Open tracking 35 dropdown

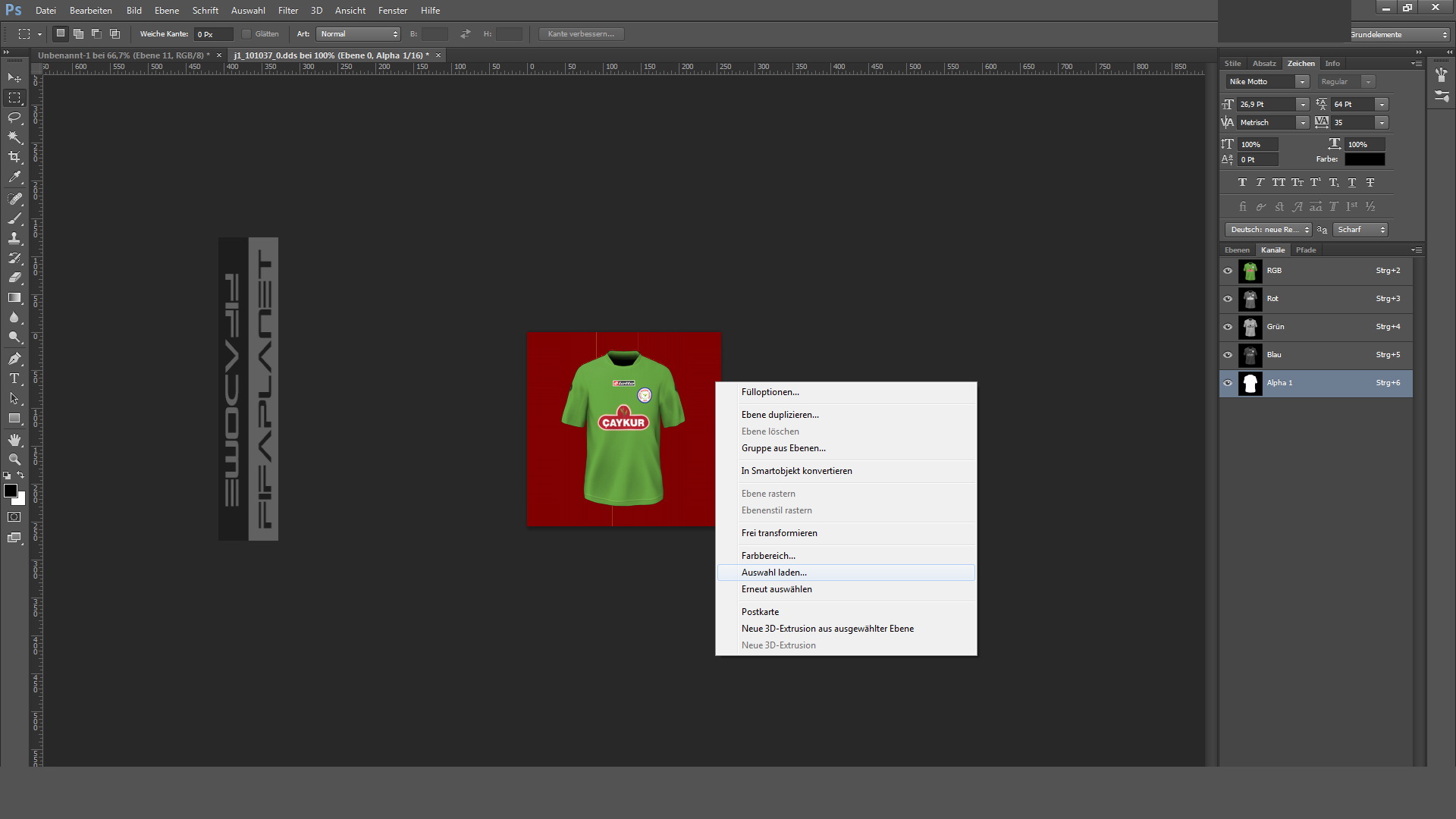point(1382,123)
